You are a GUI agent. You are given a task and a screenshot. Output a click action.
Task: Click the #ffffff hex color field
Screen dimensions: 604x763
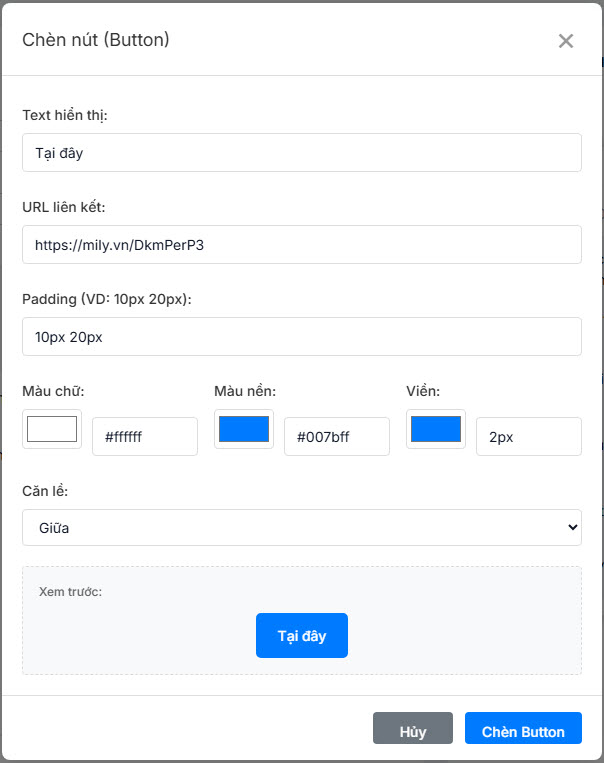pos(145,437)
